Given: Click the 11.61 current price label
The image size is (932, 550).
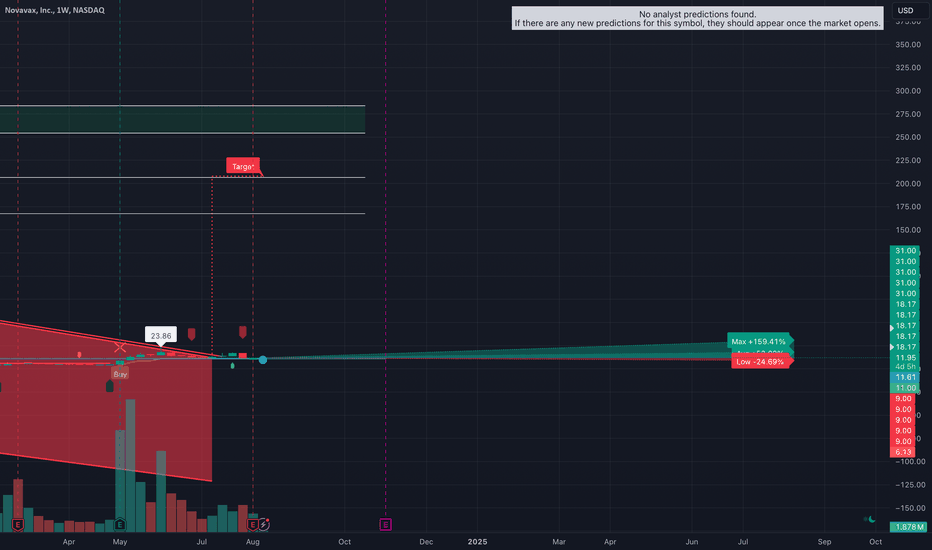Looking at the screenshot, I should click(905, 377).
